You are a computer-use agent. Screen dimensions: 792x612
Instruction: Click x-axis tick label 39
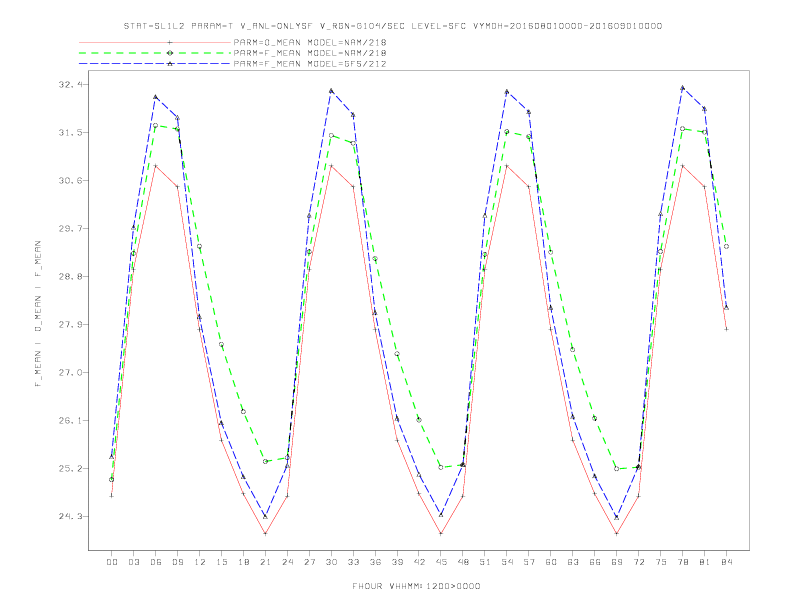coord(397,562)
